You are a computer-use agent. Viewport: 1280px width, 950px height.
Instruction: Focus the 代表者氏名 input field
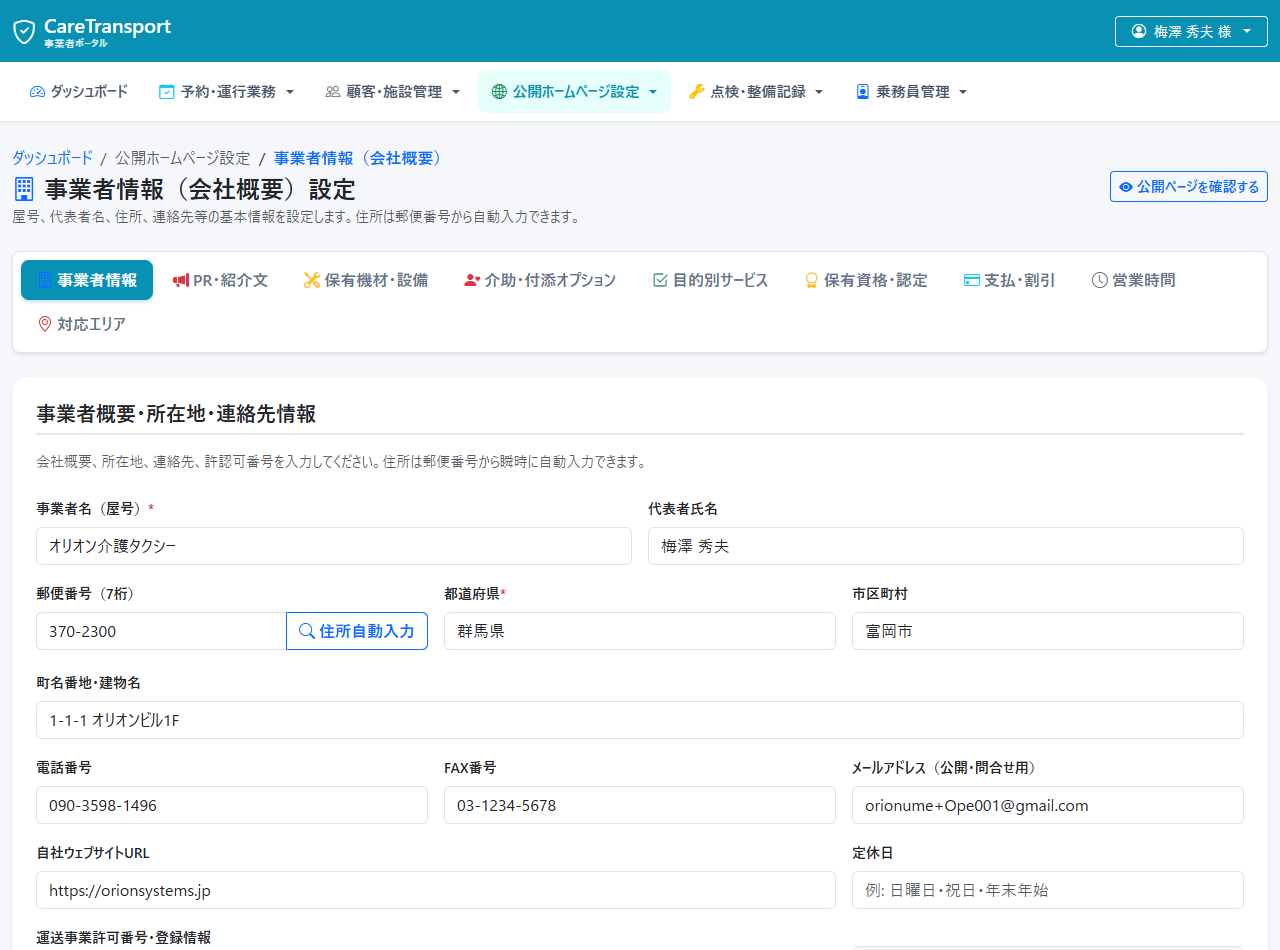click(946, 546)
